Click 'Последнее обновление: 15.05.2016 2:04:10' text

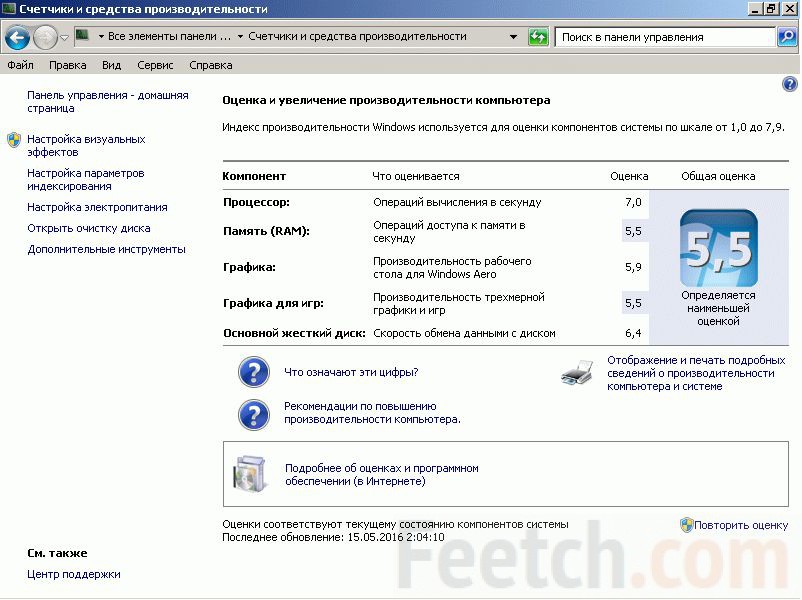(x=333, y=537)
